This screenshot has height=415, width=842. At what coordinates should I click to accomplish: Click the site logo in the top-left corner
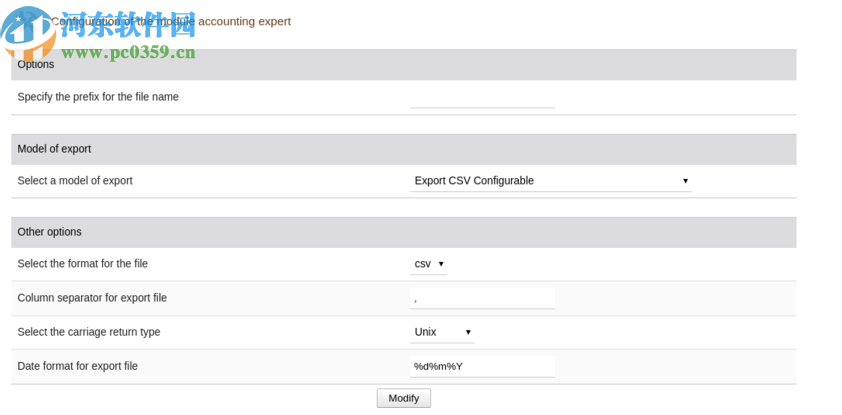click(x=28, y=33)
